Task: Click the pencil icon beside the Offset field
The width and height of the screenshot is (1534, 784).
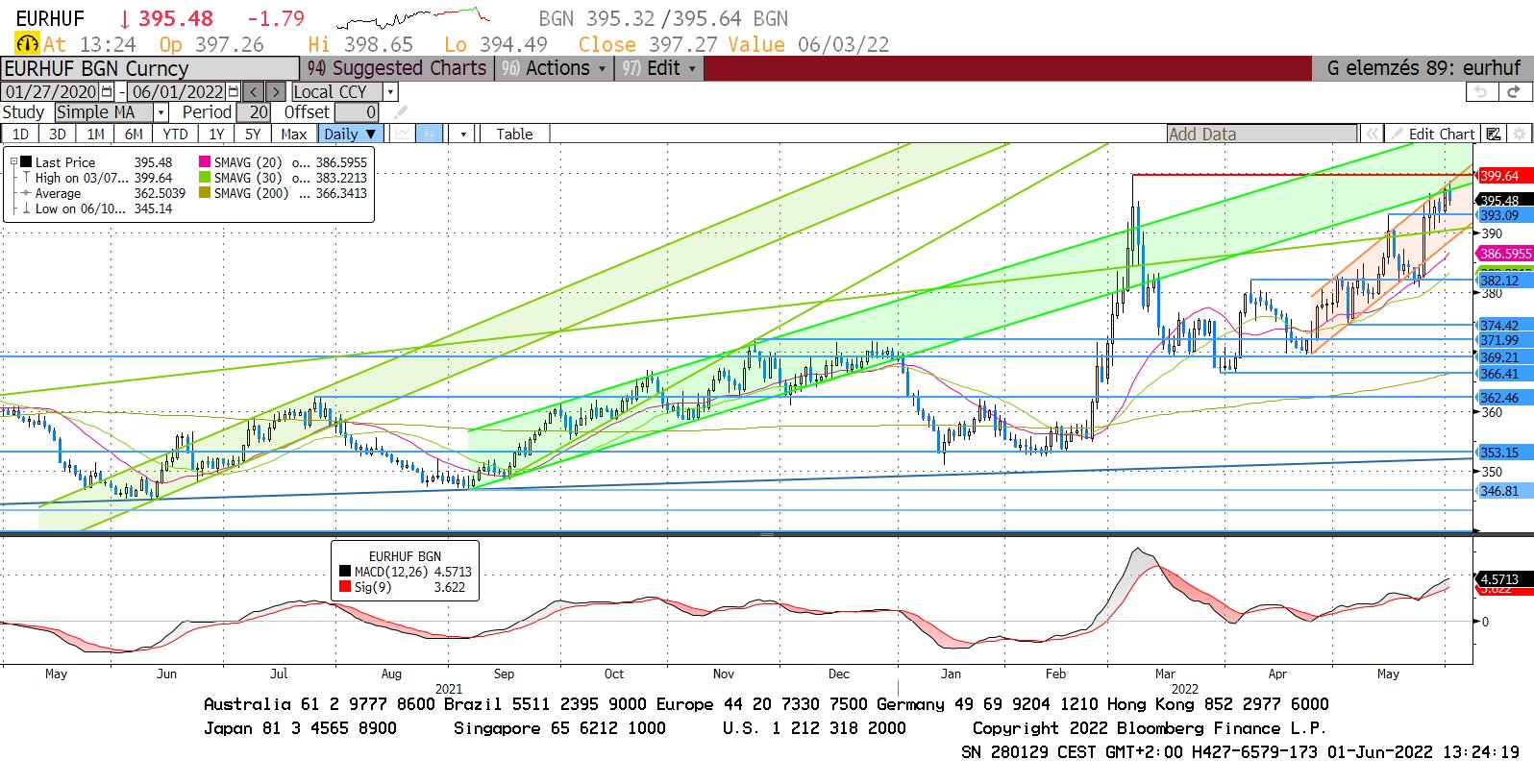Action: tap(400, 112)
